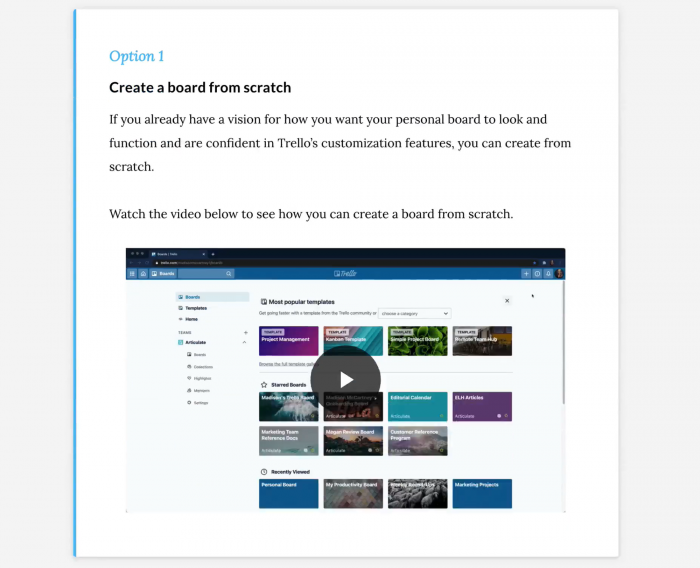Click the Boards button in Trello header
The height and width of the screenshot is (568, 700).
[x=163, y=274]
